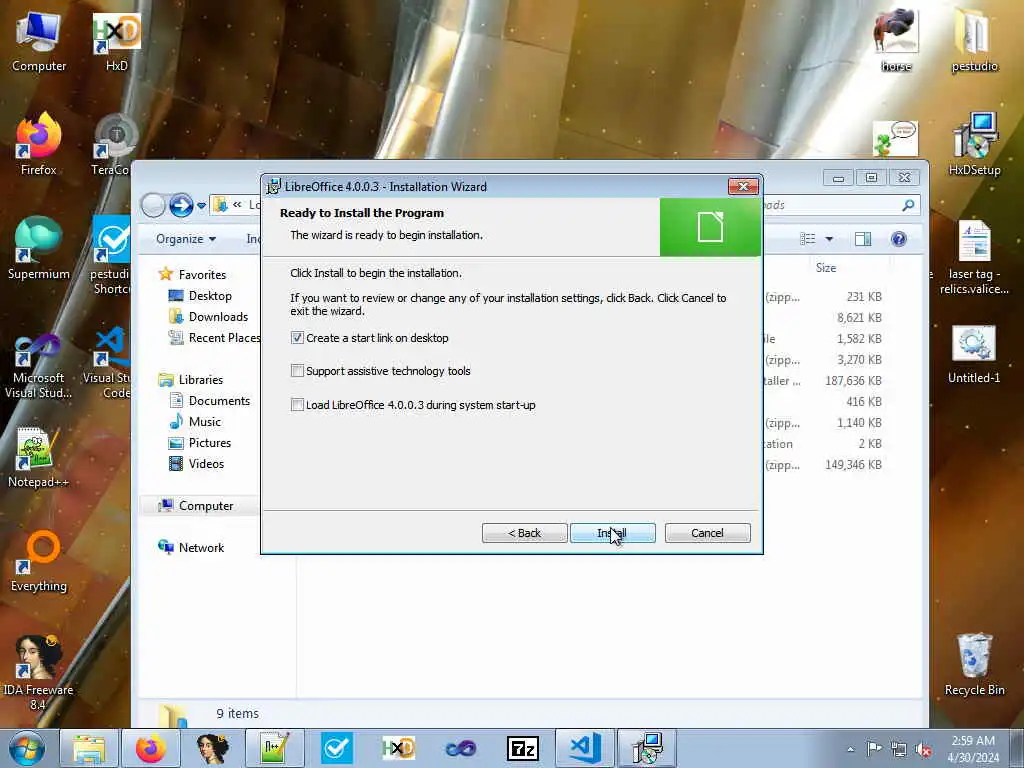1024x768 pixels.
Task: Select Libraries in the navigation pane
Action: (200, 379)
